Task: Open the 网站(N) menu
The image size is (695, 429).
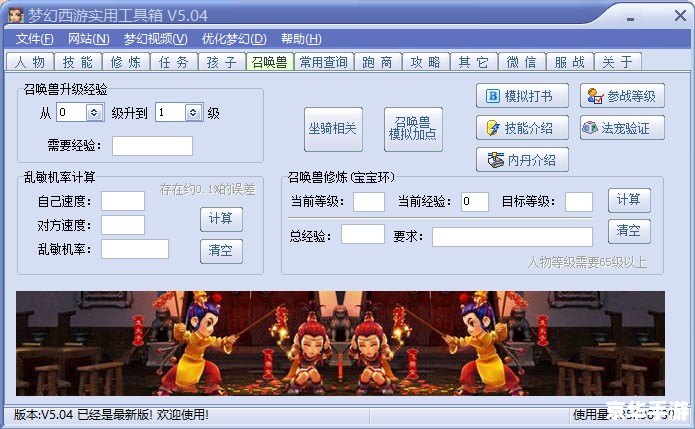Action: point(88,39)
